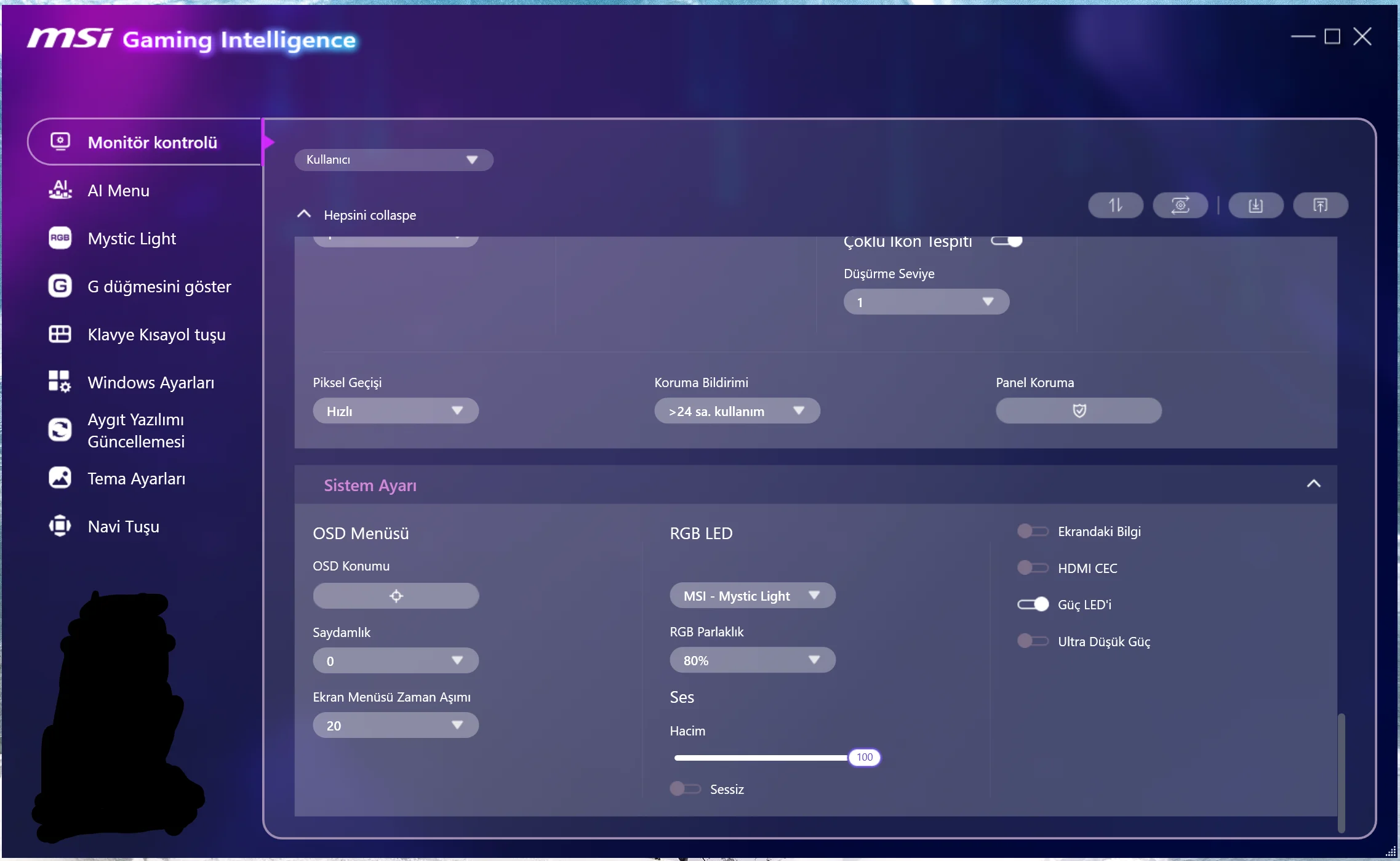This screenshot has width=1400, height=861.
Task: Click the sort arrows toolbar icon
Action: pos(1115,205)
